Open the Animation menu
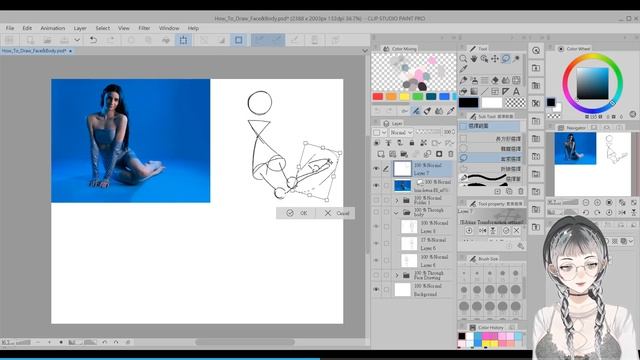Viewport: 640px width, 360px height. pos(53,28)
